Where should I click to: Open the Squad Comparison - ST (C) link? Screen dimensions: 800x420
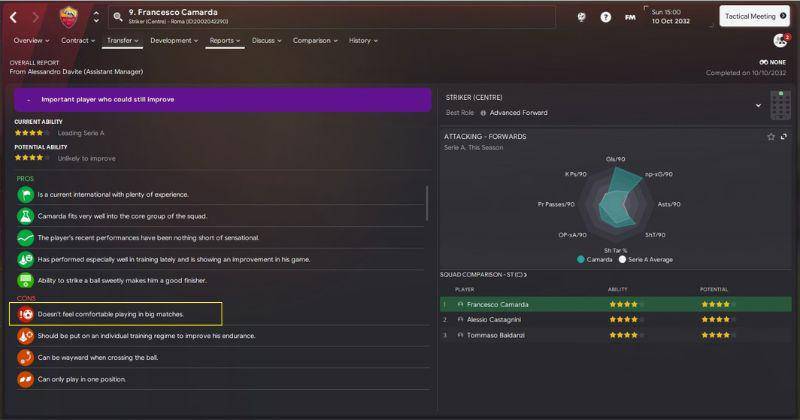tap(483, 275)
